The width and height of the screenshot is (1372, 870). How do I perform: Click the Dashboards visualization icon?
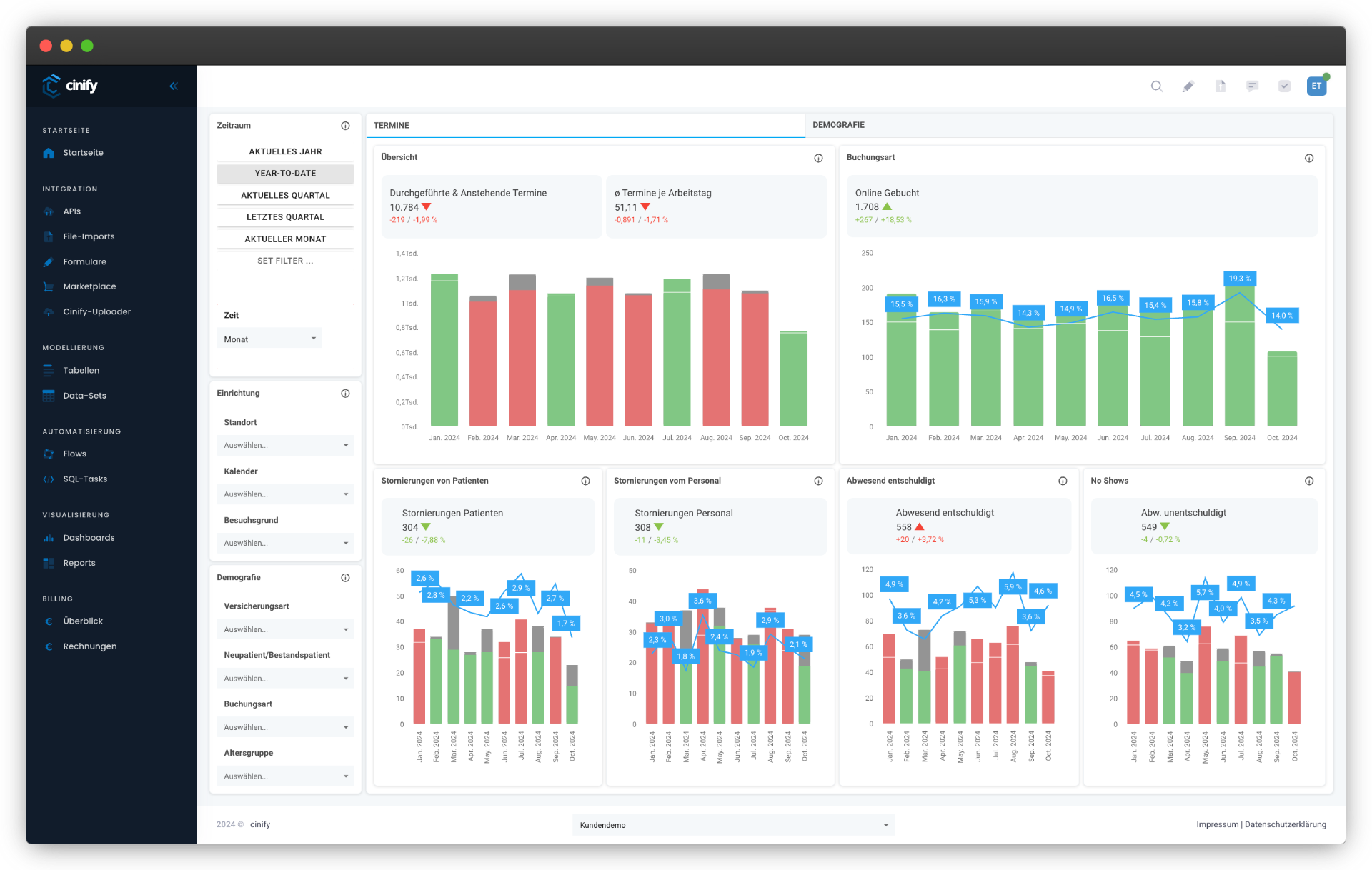49,538
